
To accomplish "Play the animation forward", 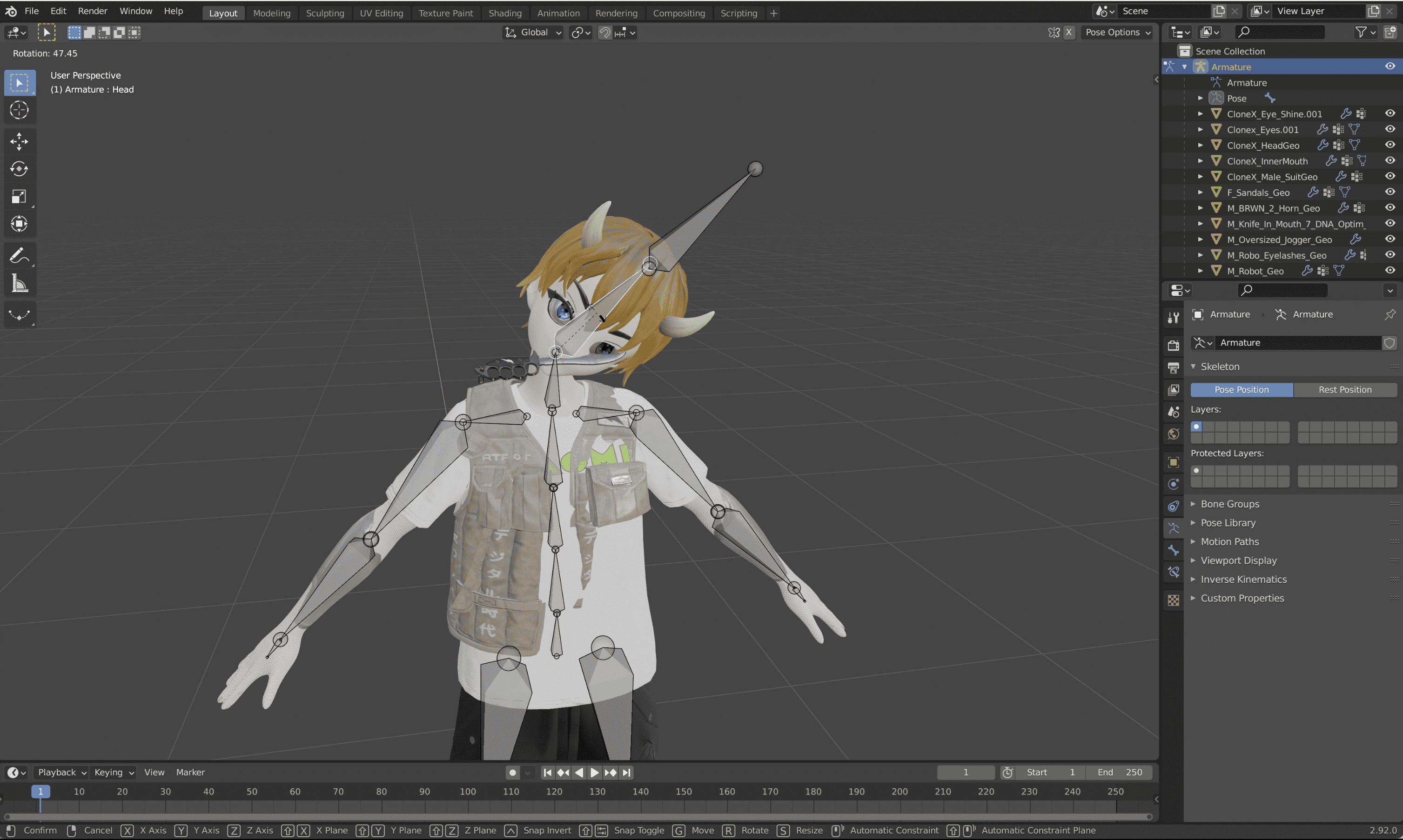I will [x=595, y=772].
